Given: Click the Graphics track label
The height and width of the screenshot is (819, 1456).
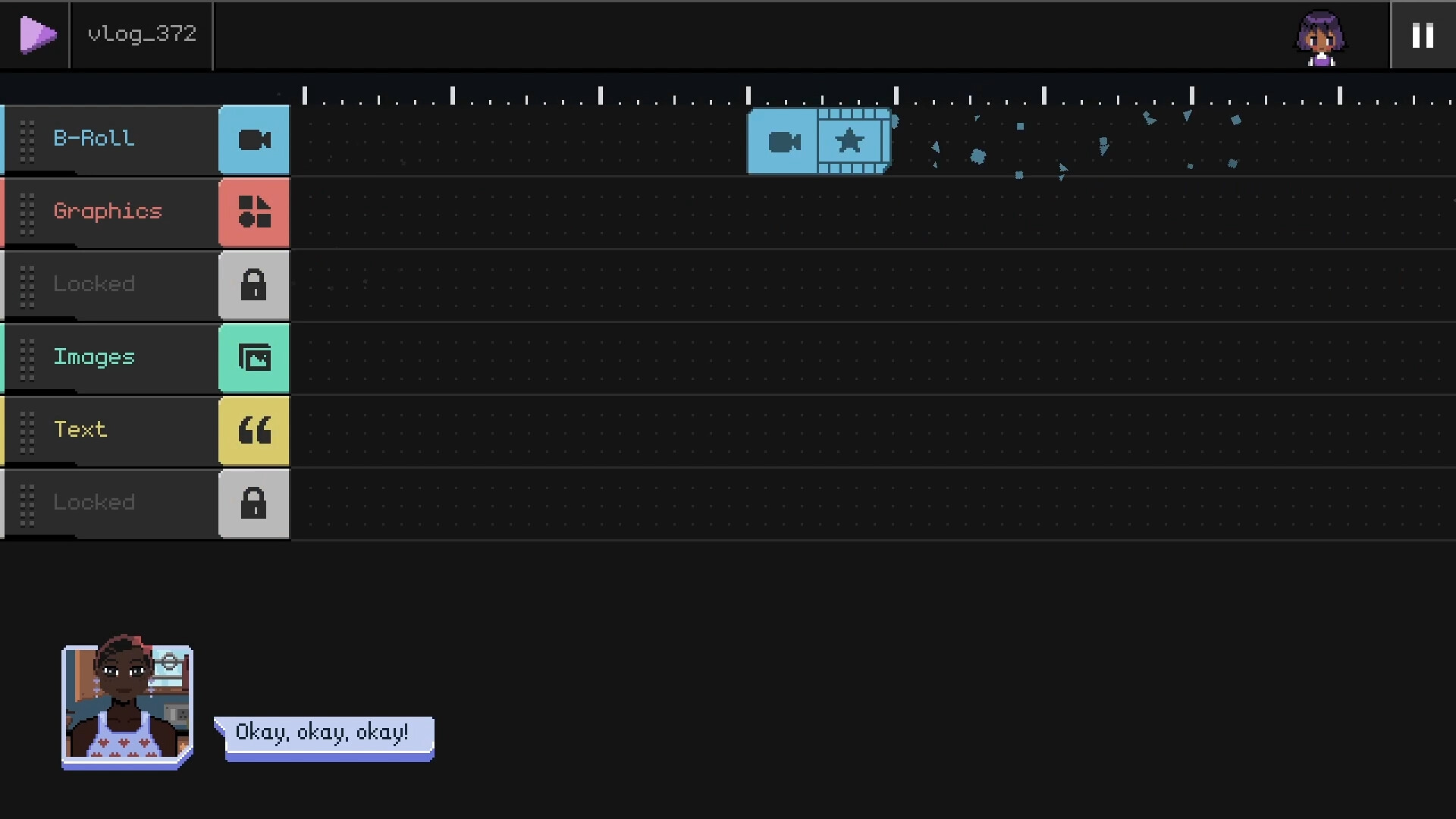Looking at the screenshot, I should 108,212.
